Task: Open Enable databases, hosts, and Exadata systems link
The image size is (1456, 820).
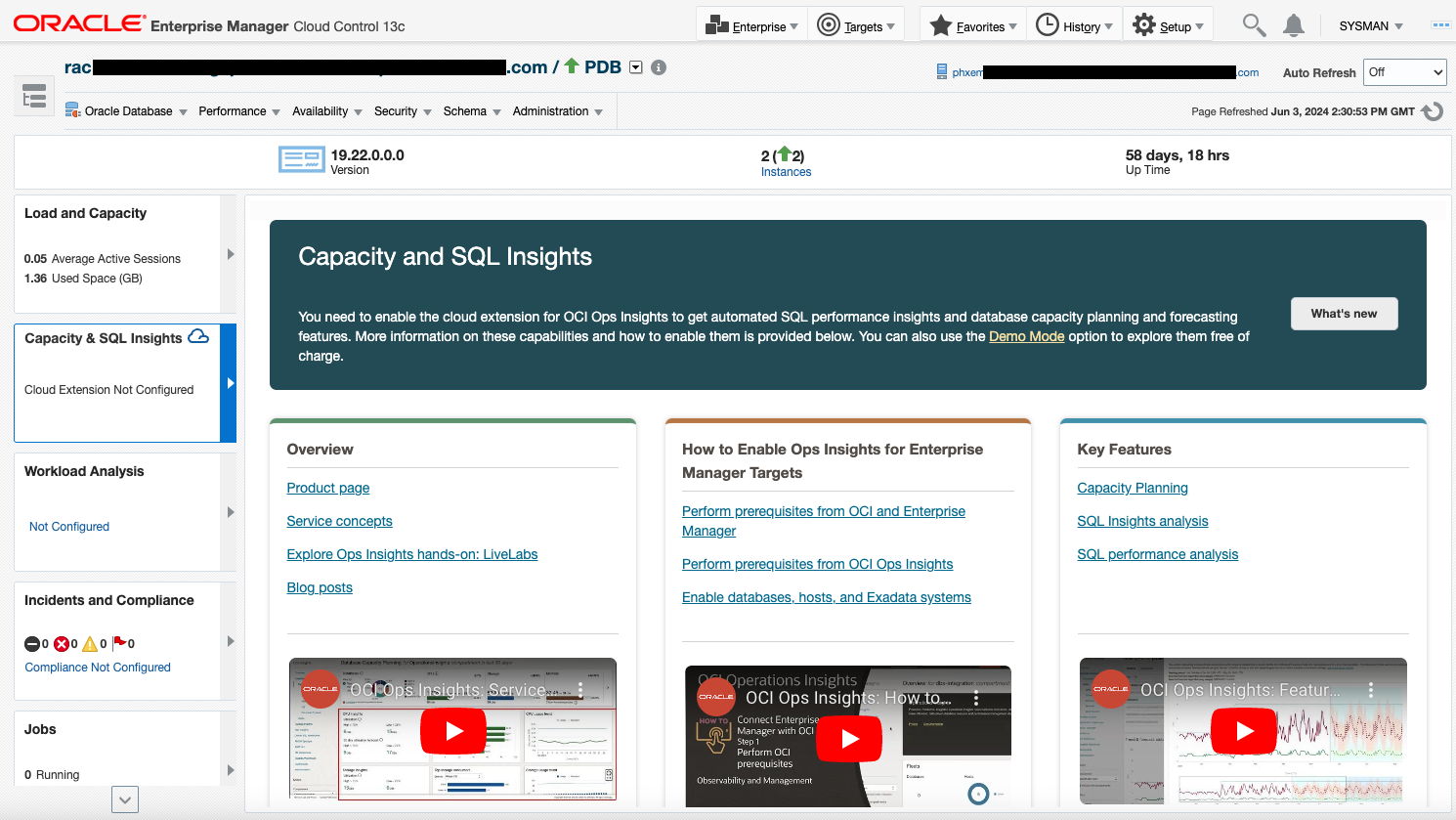Action: pos(827,597)
